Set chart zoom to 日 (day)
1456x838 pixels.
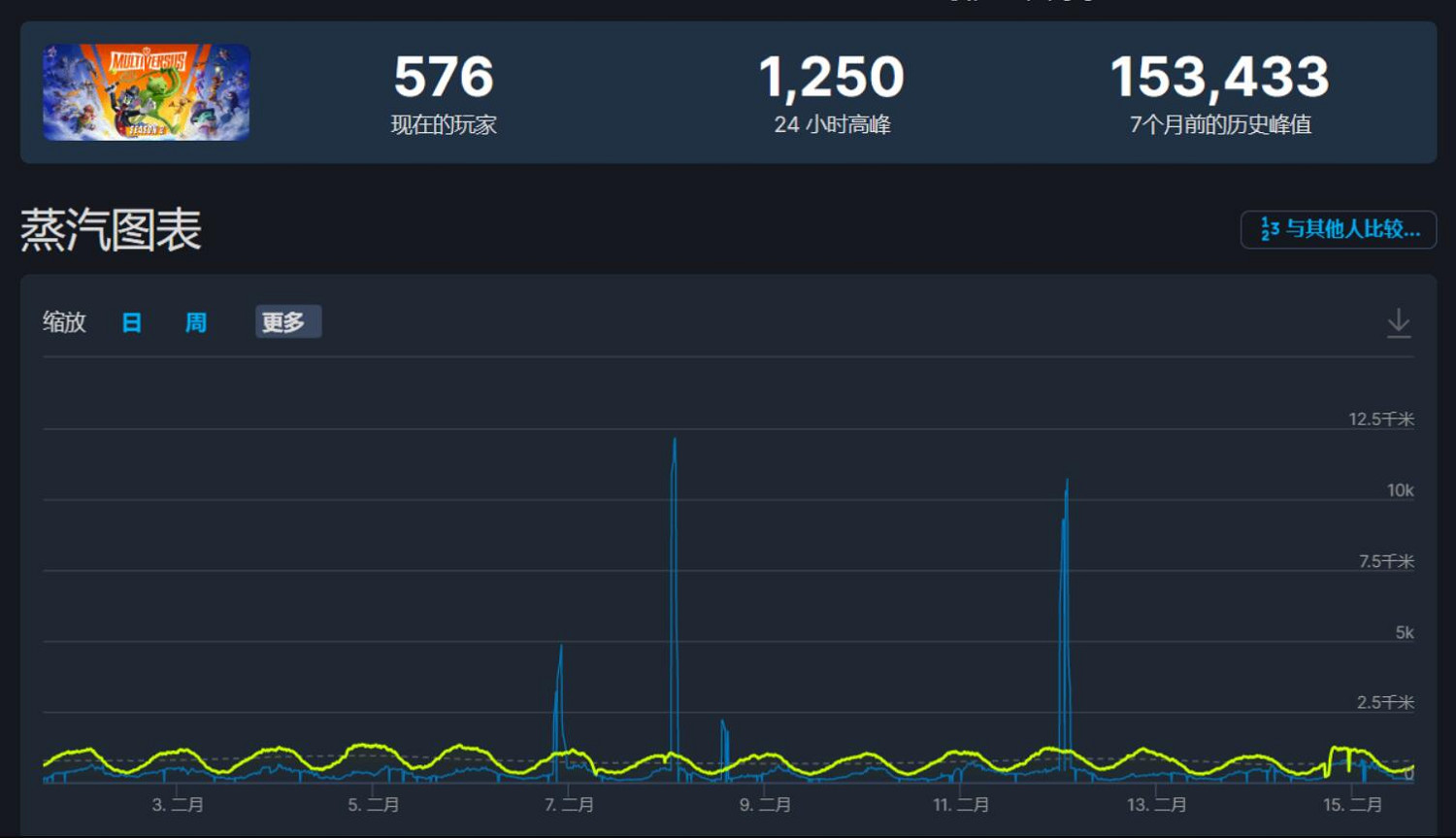(131, 322)
